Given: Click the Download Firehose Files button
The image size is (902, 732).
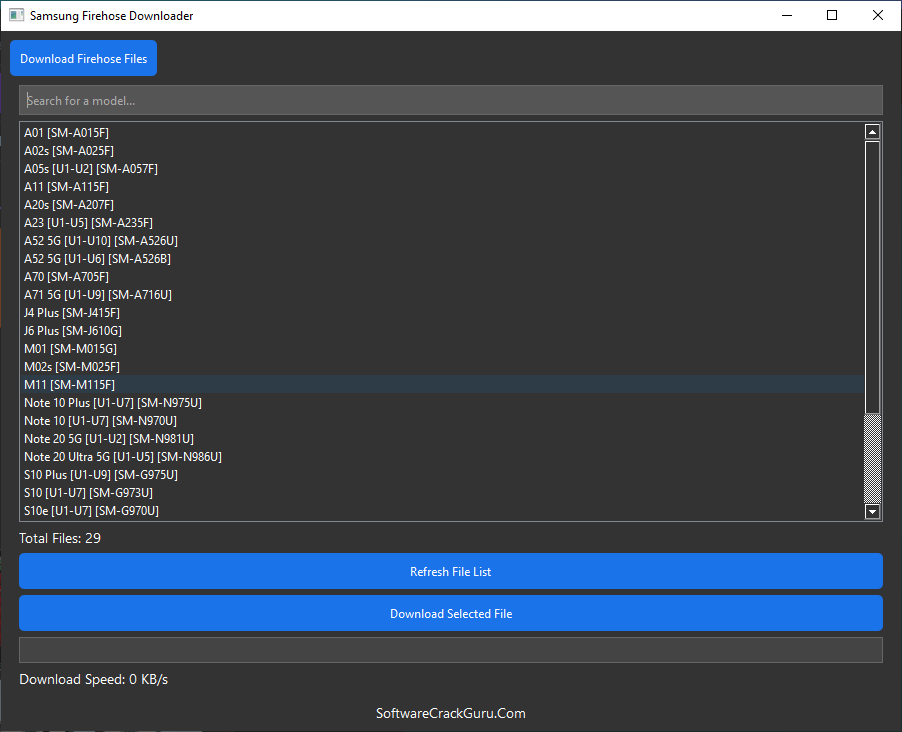Looking at the screenshot, I should click(83, 59).
